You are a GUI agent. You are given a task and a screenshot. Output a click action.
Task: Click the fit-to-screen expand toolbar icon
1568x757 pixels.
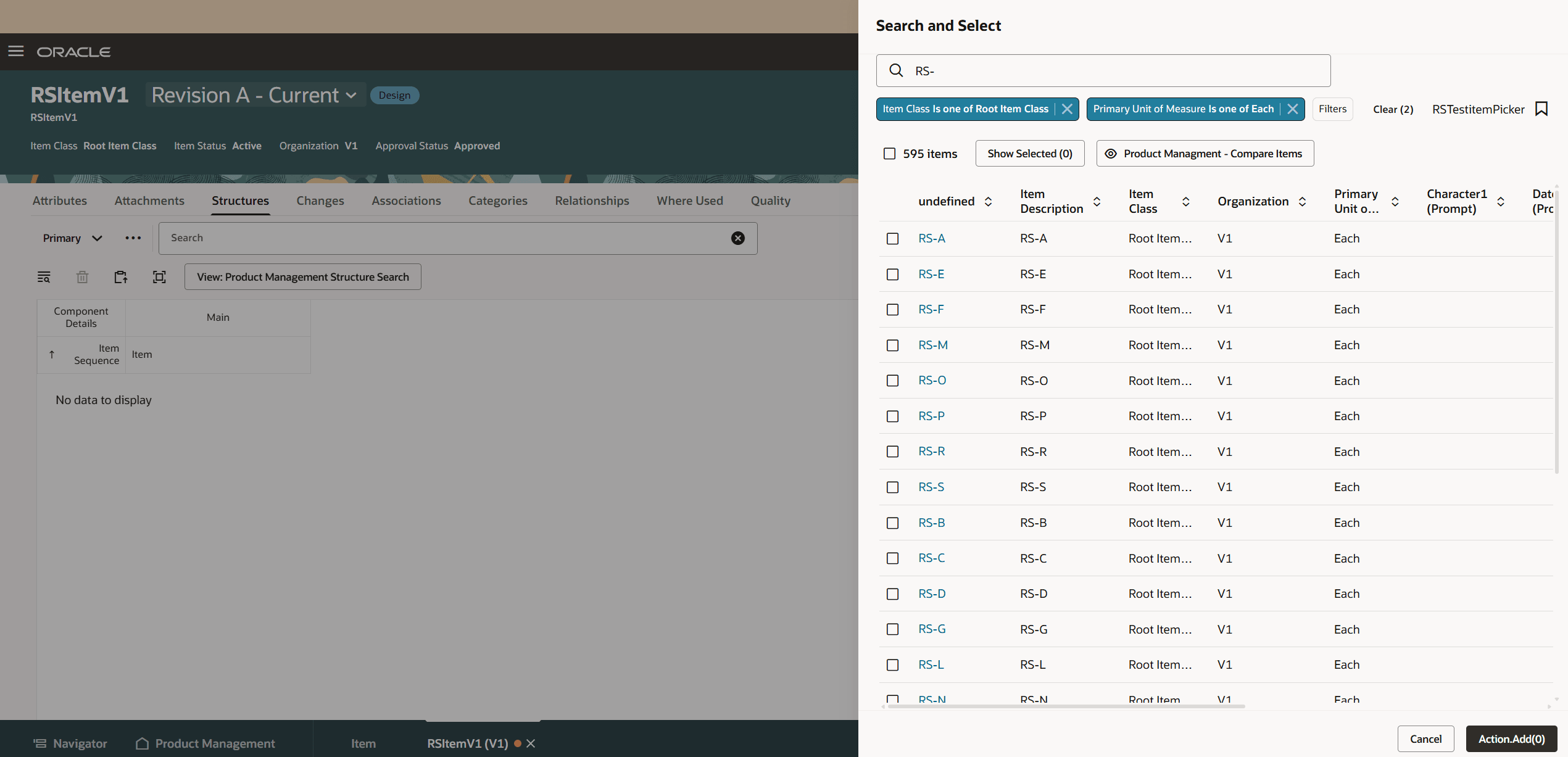coord(159,277)
